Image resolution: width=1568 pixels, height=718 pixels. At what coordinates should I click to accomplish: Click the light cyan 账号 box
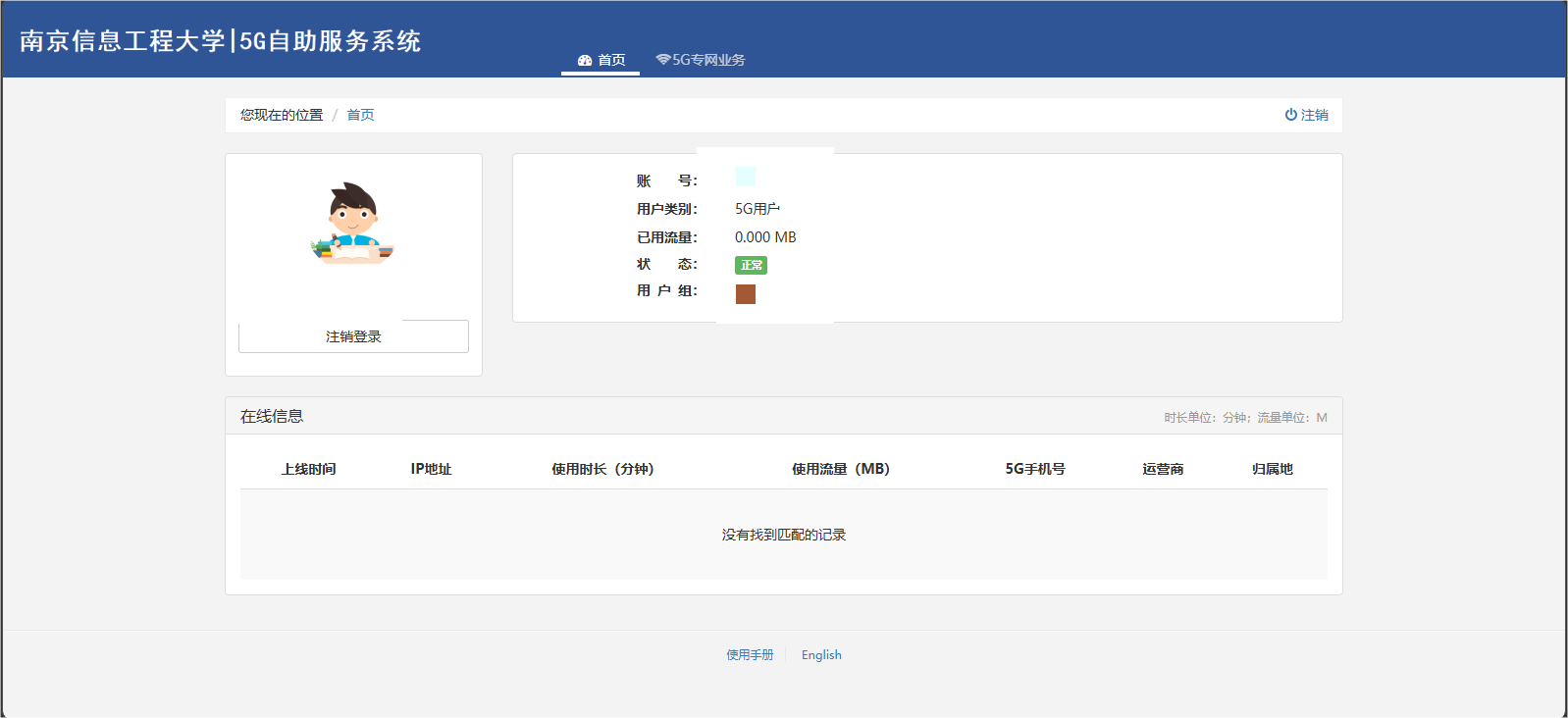746,177
